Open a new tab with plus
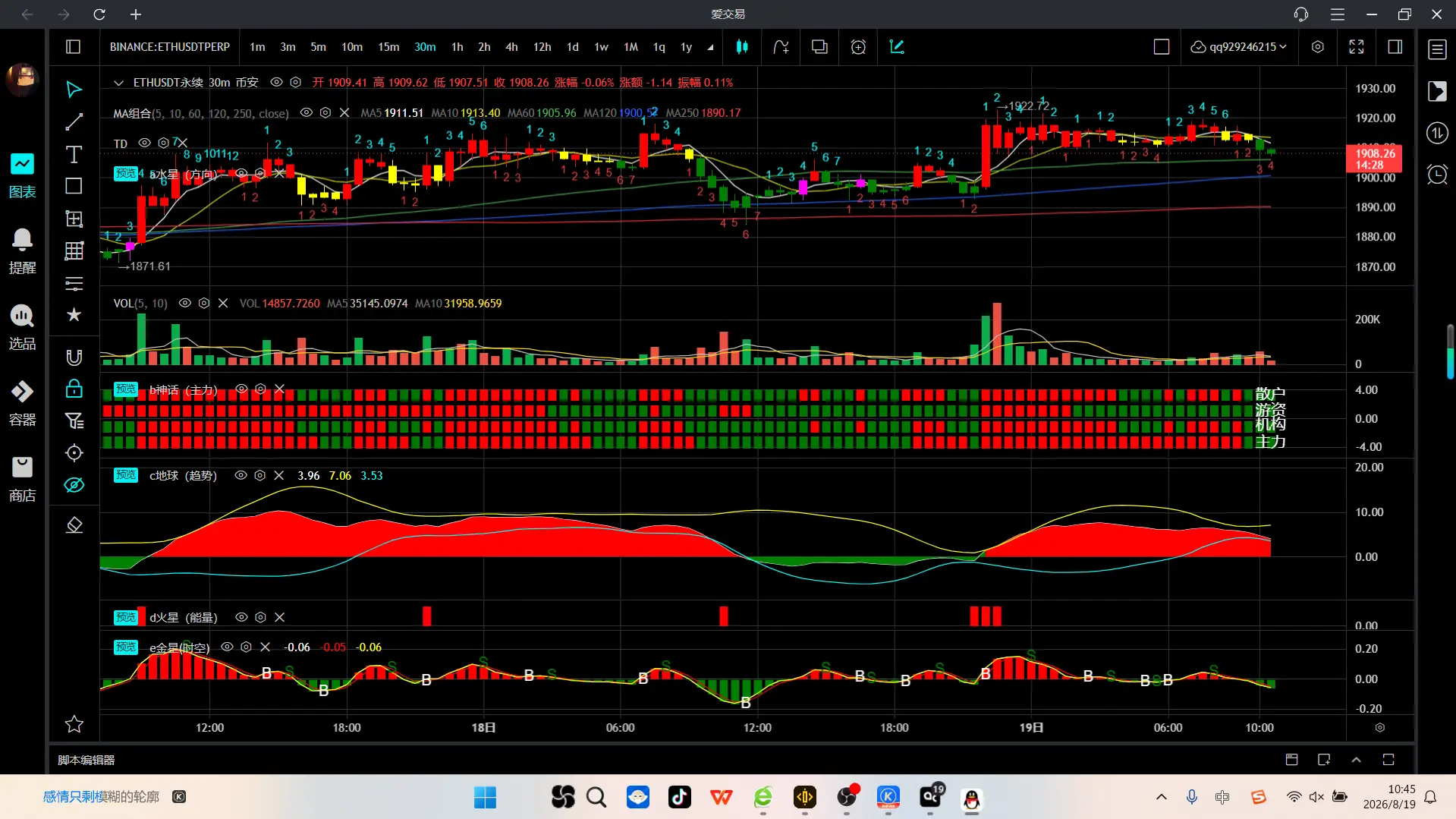The height and width of the screenshot is (819, 1456). (x=136, y=14)
